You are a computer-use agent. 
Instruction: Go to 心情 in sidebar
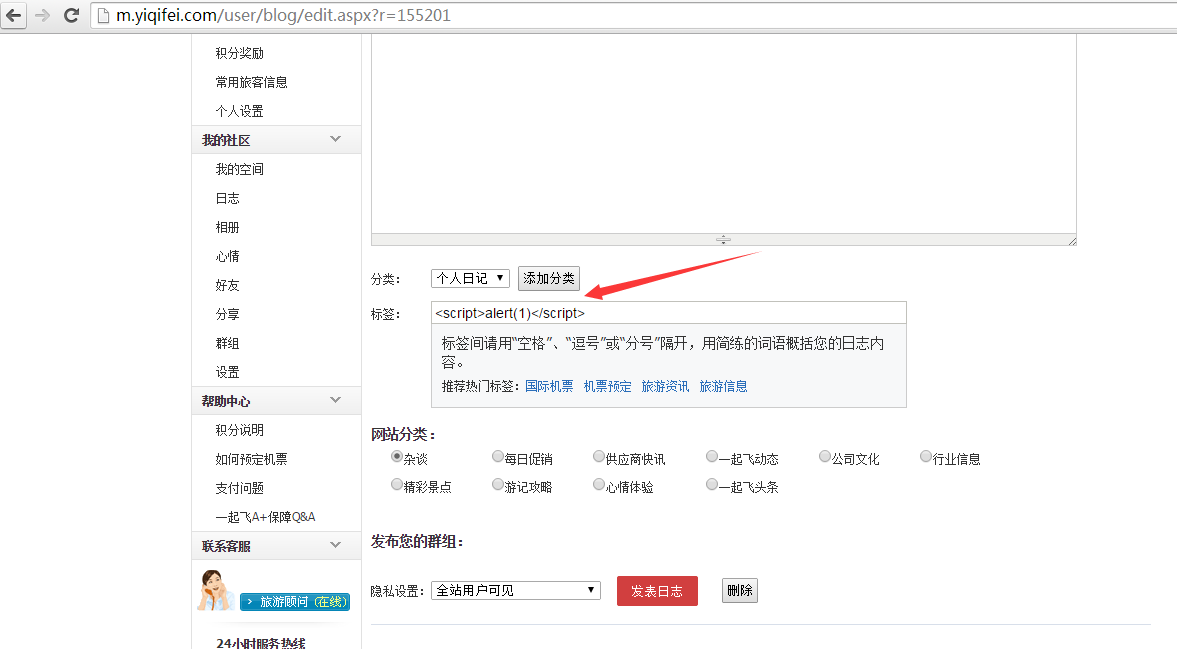(227, 256)
